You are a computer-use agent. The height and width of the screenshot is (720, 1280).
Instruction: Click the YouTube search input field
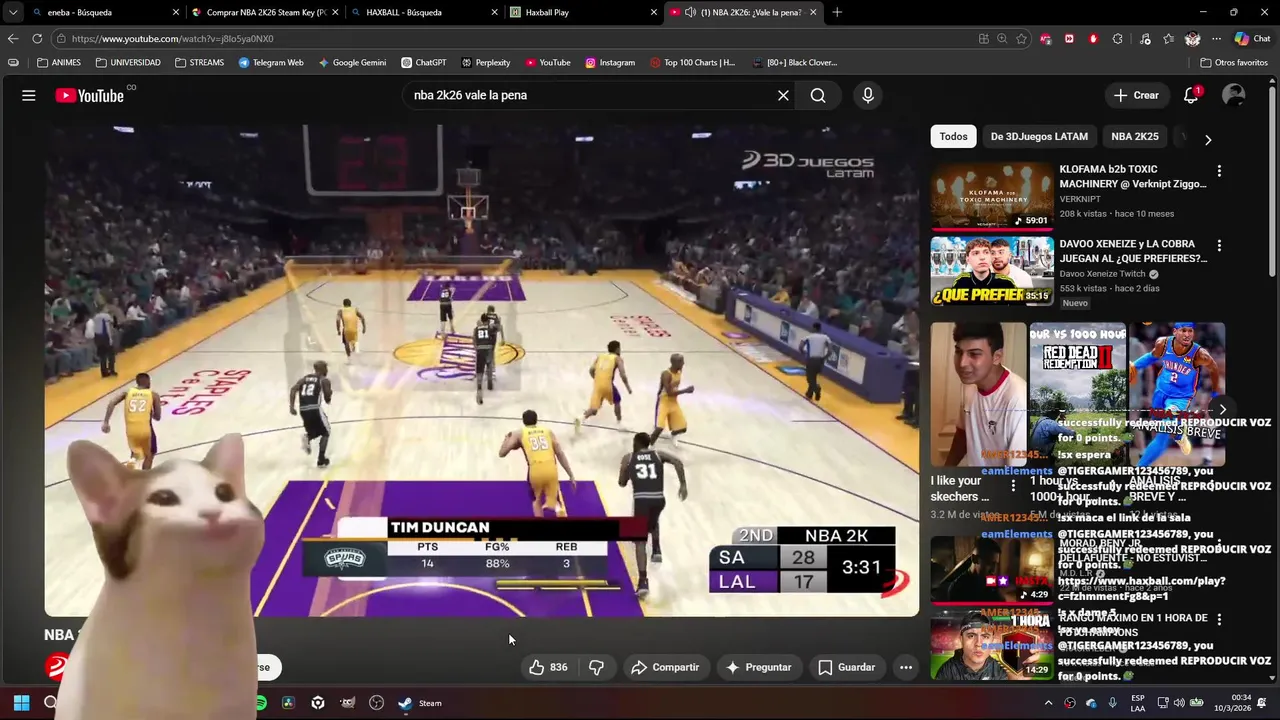[590, 95]
